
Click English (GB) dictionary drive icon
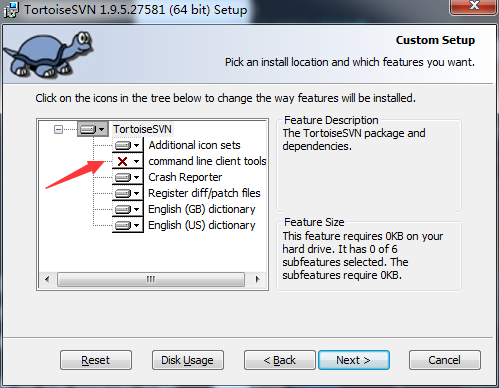click(x=127, y=209)
